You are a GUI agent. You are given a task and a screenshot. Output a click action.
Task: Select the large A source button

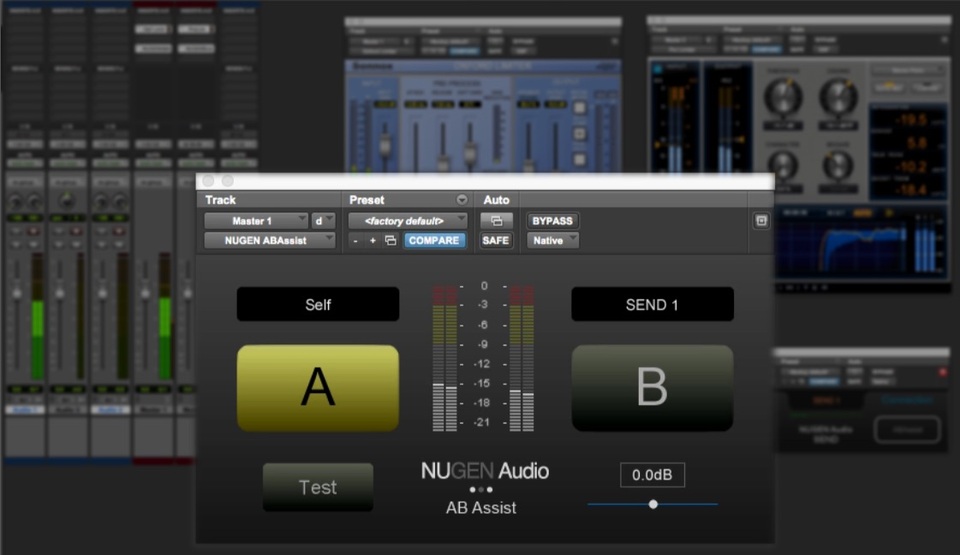tap(317, 388)
